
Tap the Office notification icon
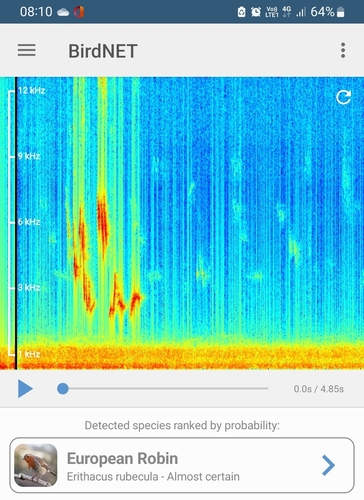point(79,12)
